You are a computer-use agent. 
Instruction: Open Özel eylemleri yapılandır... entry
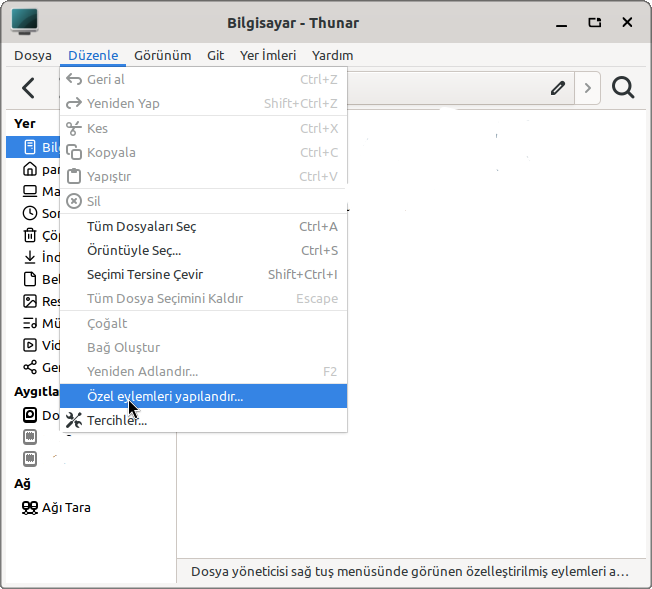(x=165, y=396)
